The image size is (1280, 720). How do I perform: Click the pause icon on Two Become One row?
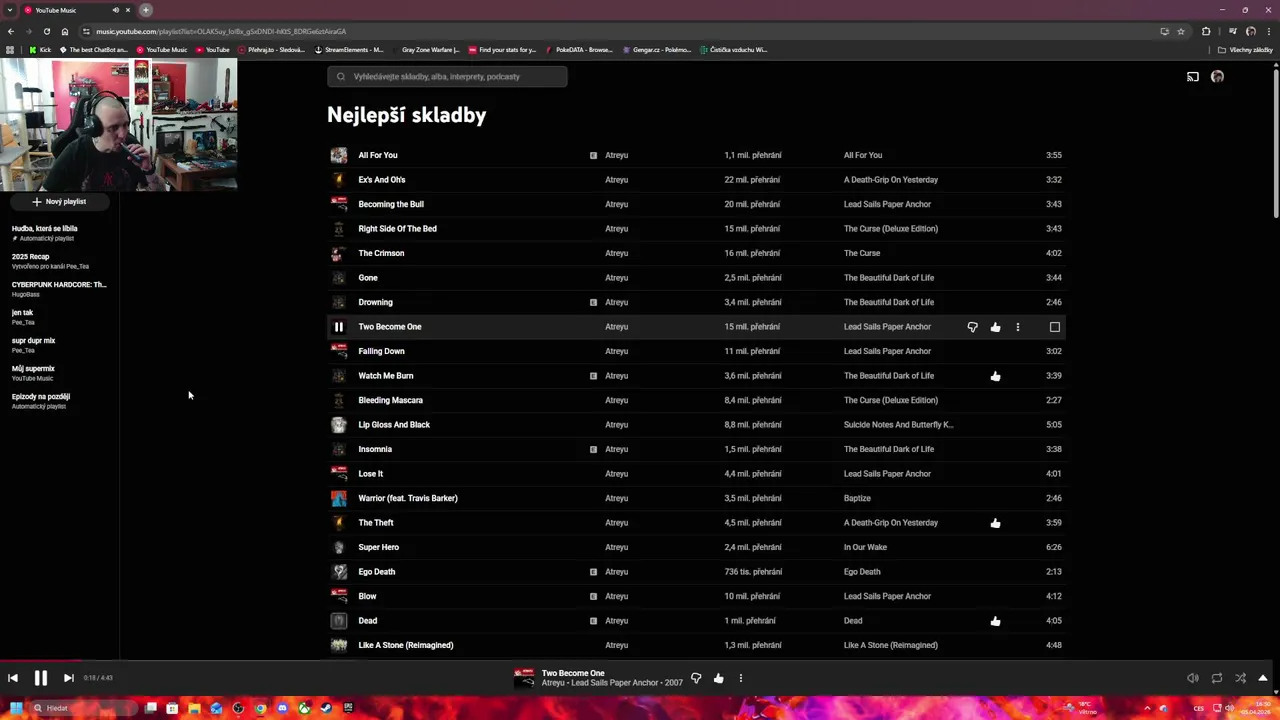[339, 327]
